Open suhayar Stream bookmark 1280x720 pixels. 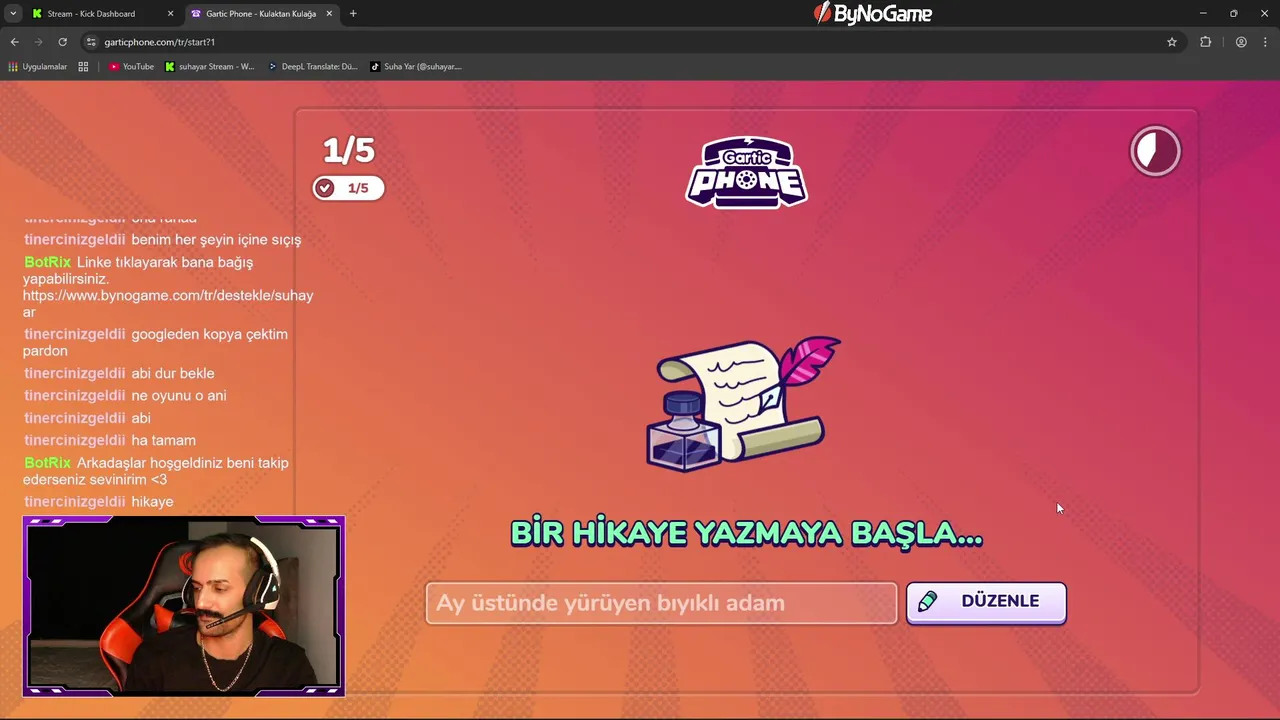click(x=210, y=67)
